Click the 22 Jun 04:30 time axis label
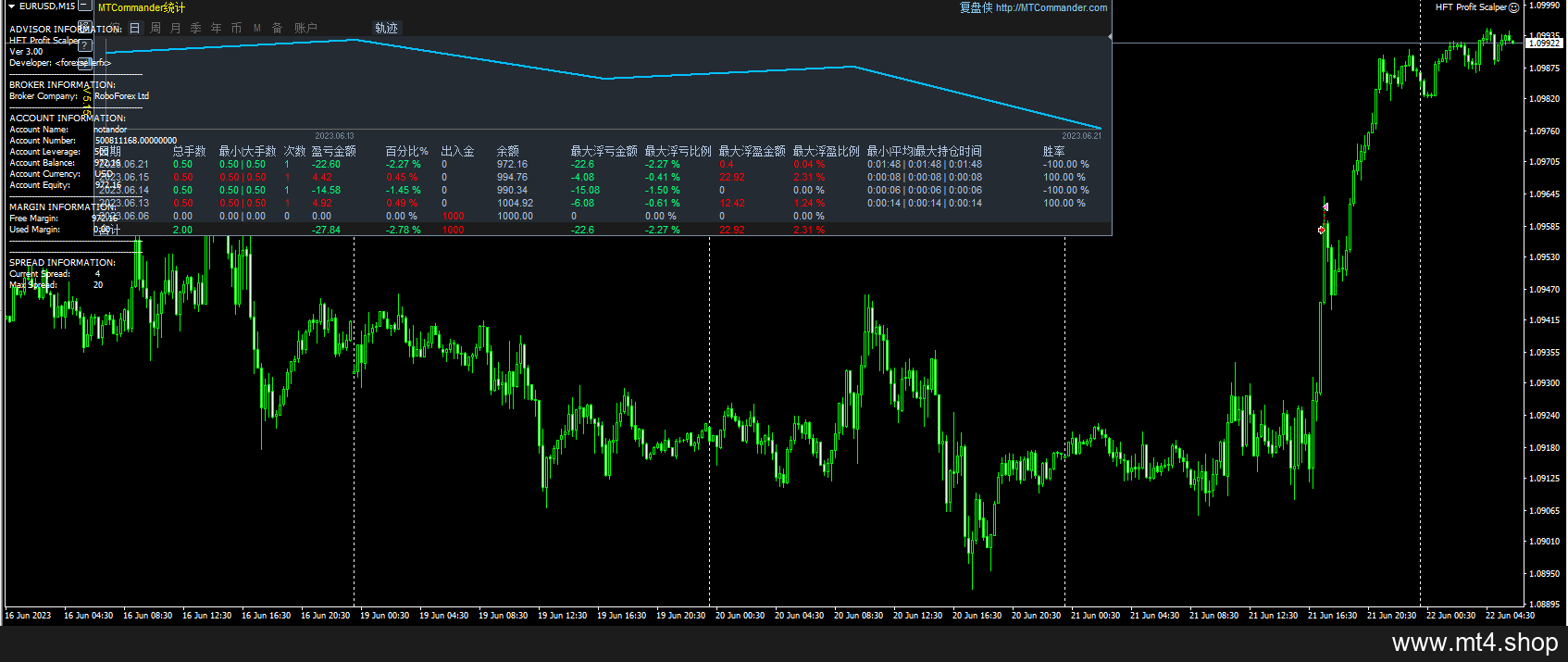Viewport: 1568px width, 662px height. 1510,616
